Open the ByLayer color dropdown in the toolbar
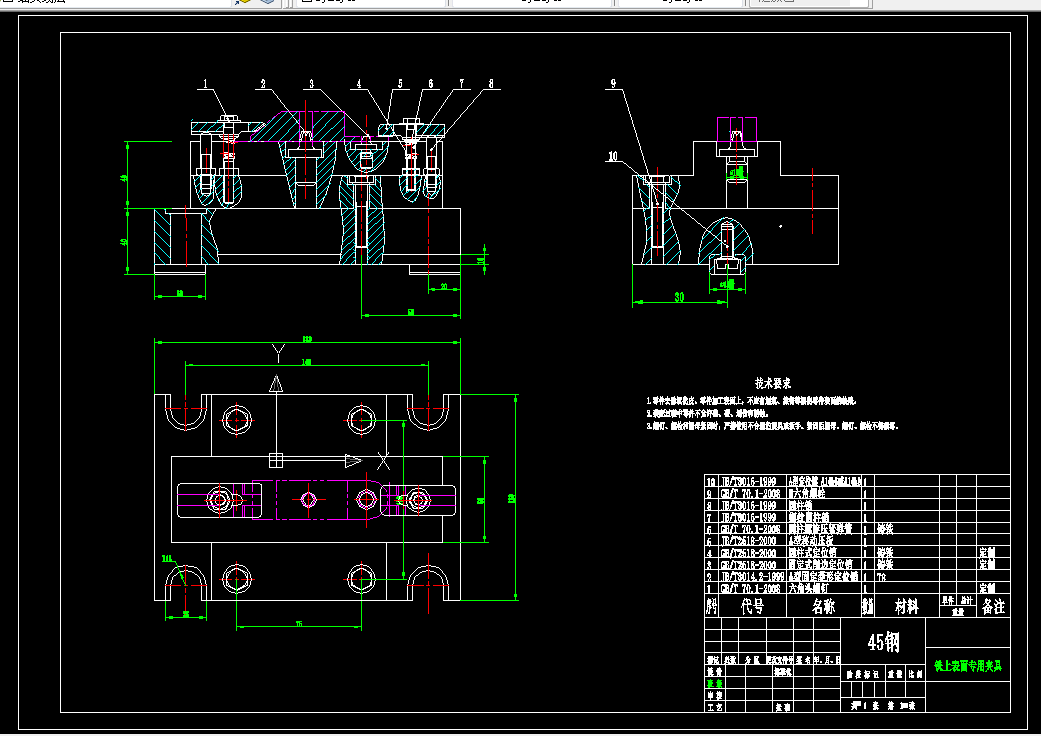 370,2
